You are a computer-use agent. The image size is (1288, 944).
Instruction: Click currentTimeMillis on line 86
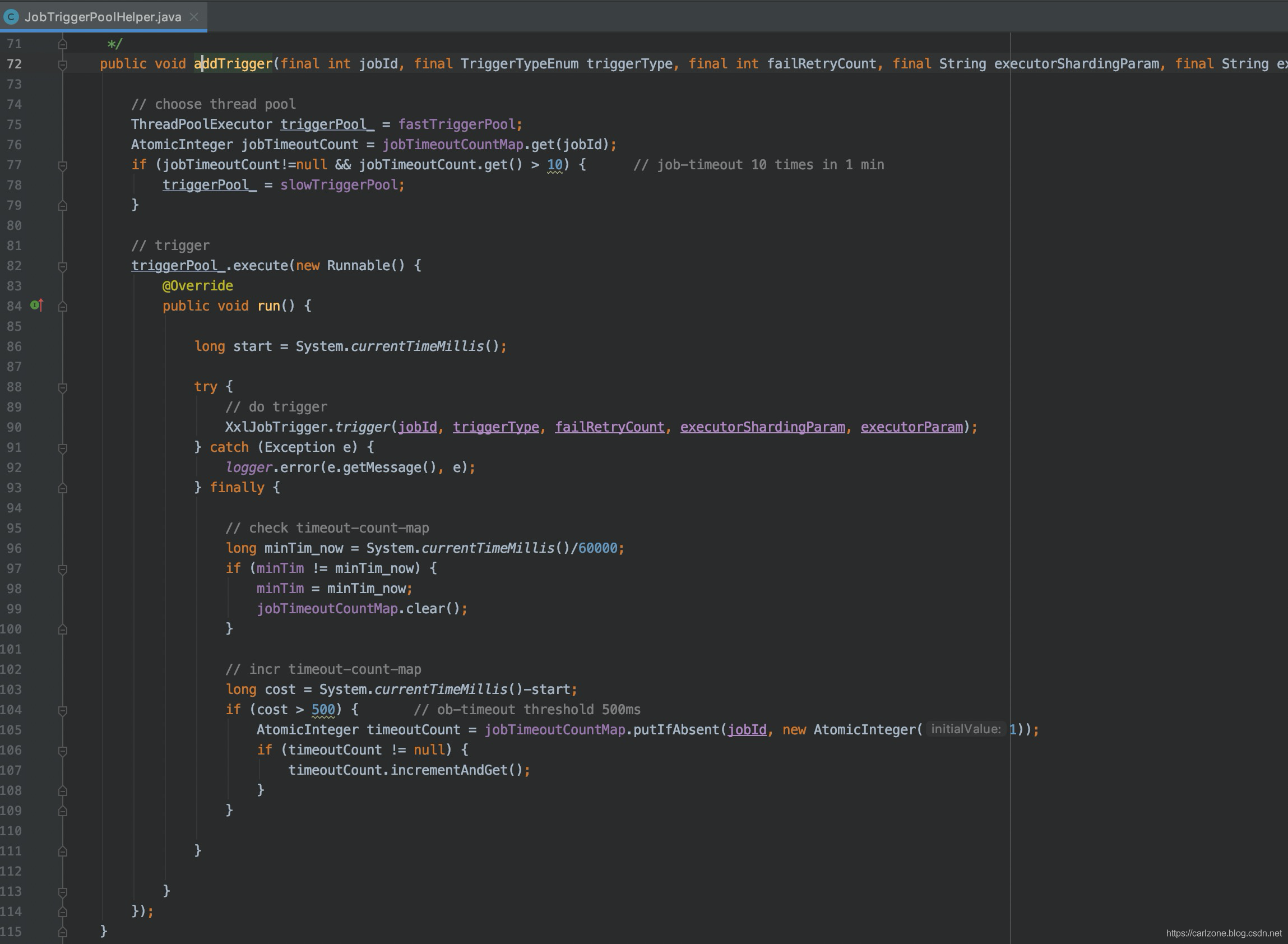tap(418, 346)
